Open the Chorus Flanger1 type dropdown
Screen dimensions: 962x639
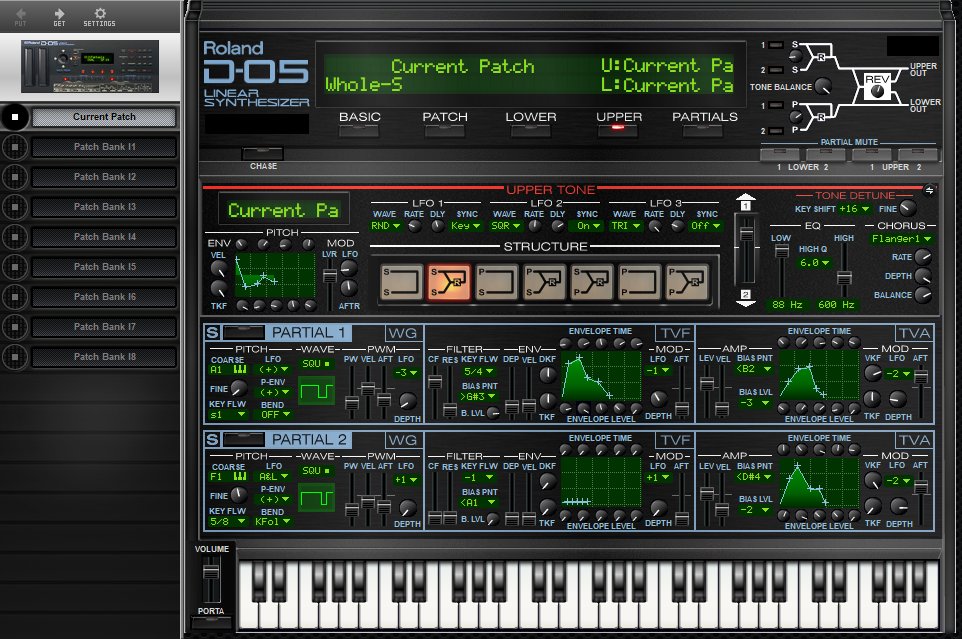tap(901, 239)
